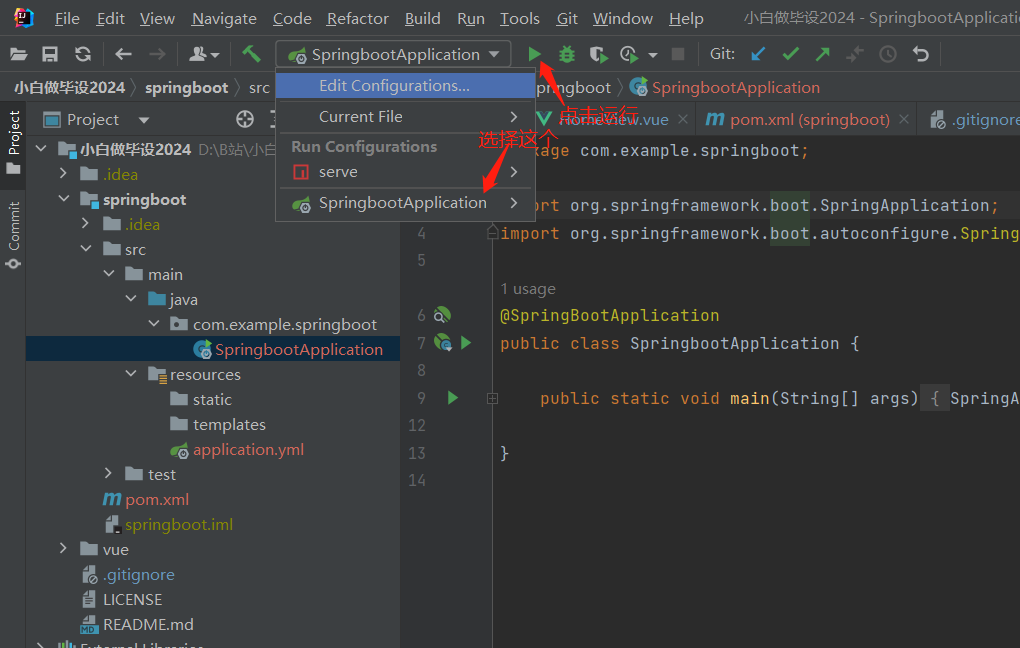Open the Current File submenu
This screenshot has width=1020, height=648.
[405, 116]
